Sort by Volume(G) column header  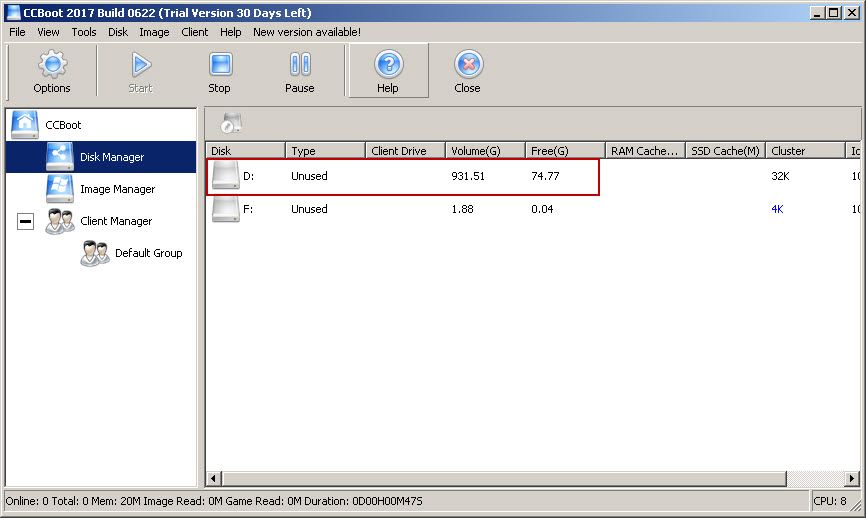coord(485,151)
